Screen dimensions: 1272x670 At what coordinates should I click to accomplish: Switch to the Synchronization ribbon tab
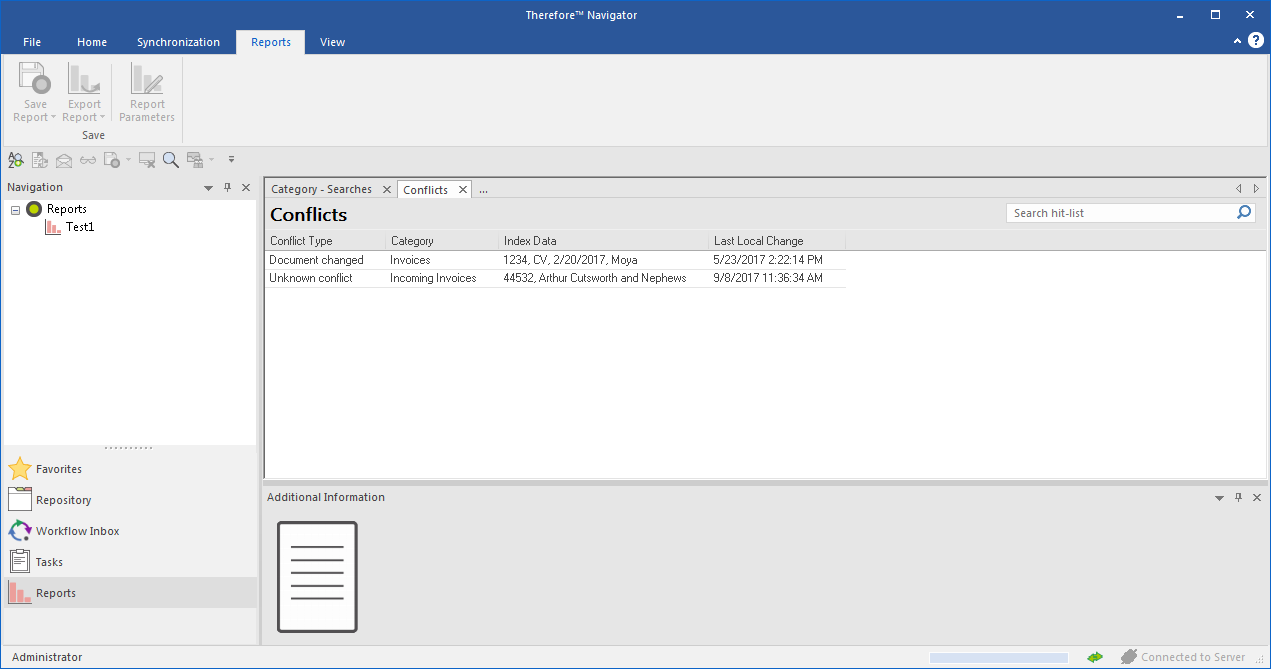(178, 42)
